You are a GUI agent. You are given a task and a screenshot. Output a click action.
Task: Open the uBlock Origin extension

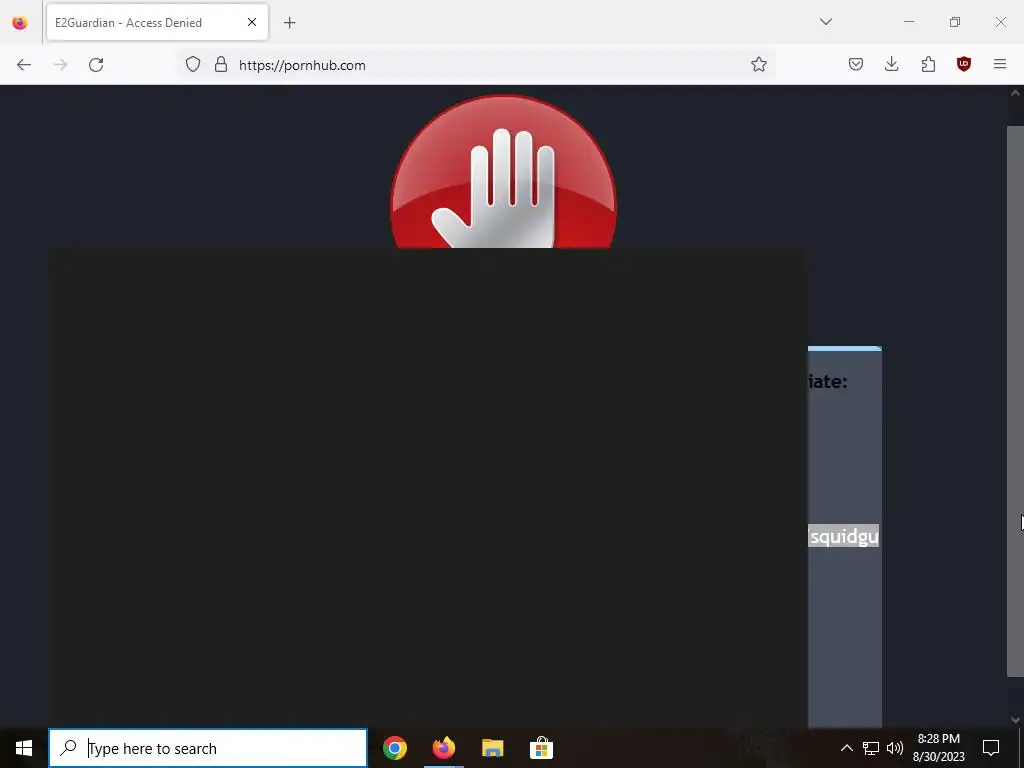pyautogui.click(x=963, y=65)
